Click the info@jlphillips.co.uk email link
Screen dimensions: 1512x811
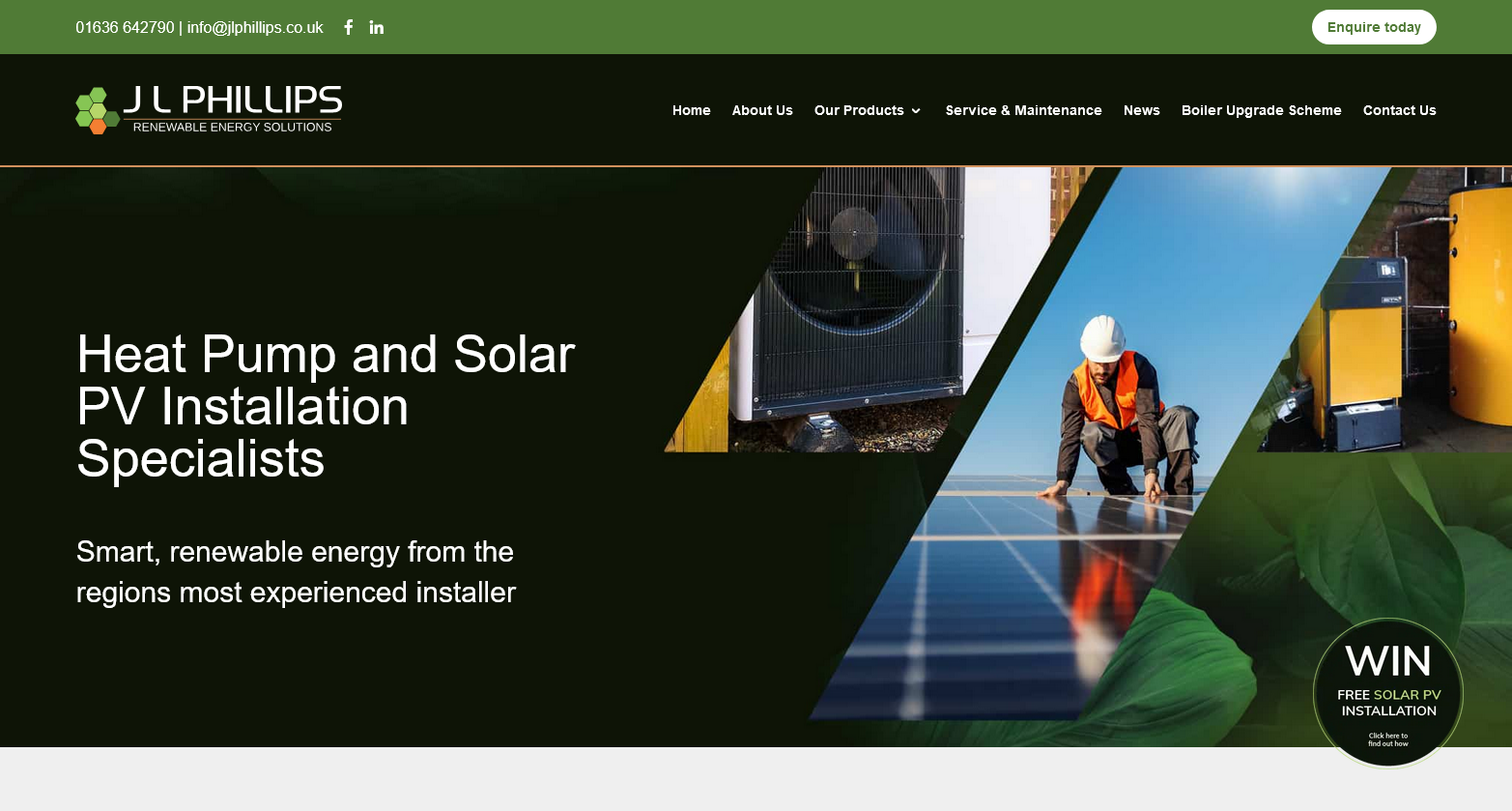pyautogui.click(x=255, y=27)
